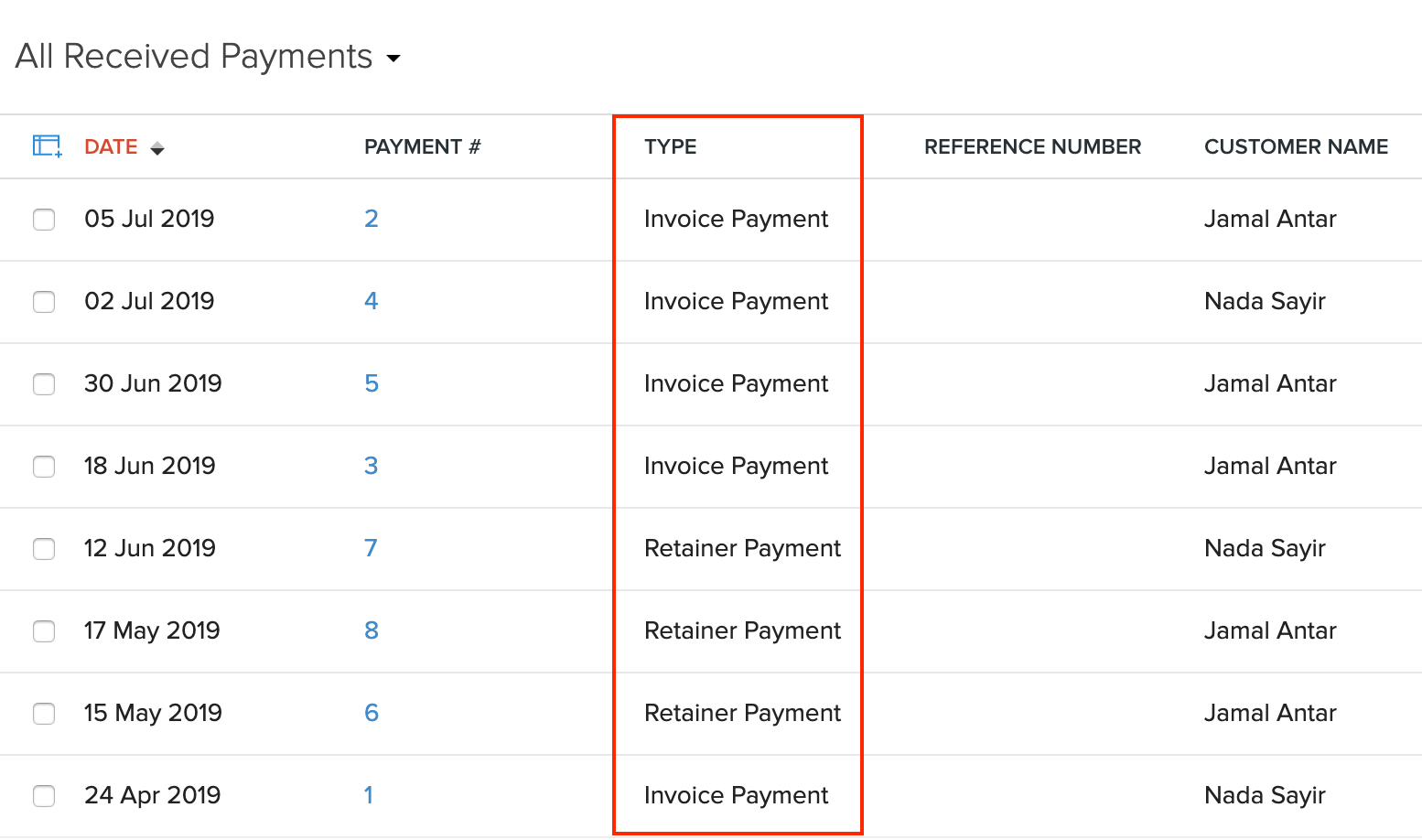
Task: Open payment number 2
Action: [x=372, y=218]
